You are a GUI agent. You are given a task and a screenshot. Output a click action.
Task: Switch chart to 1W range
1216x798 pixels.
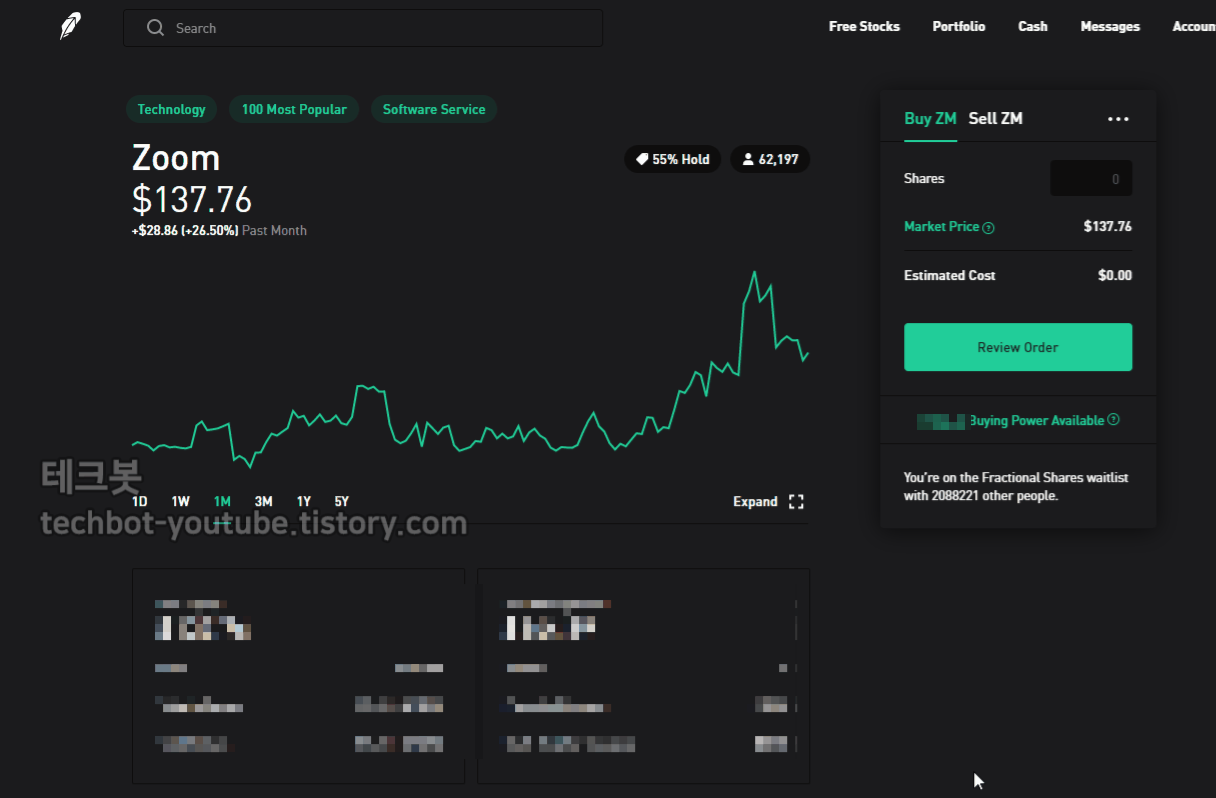181,502
